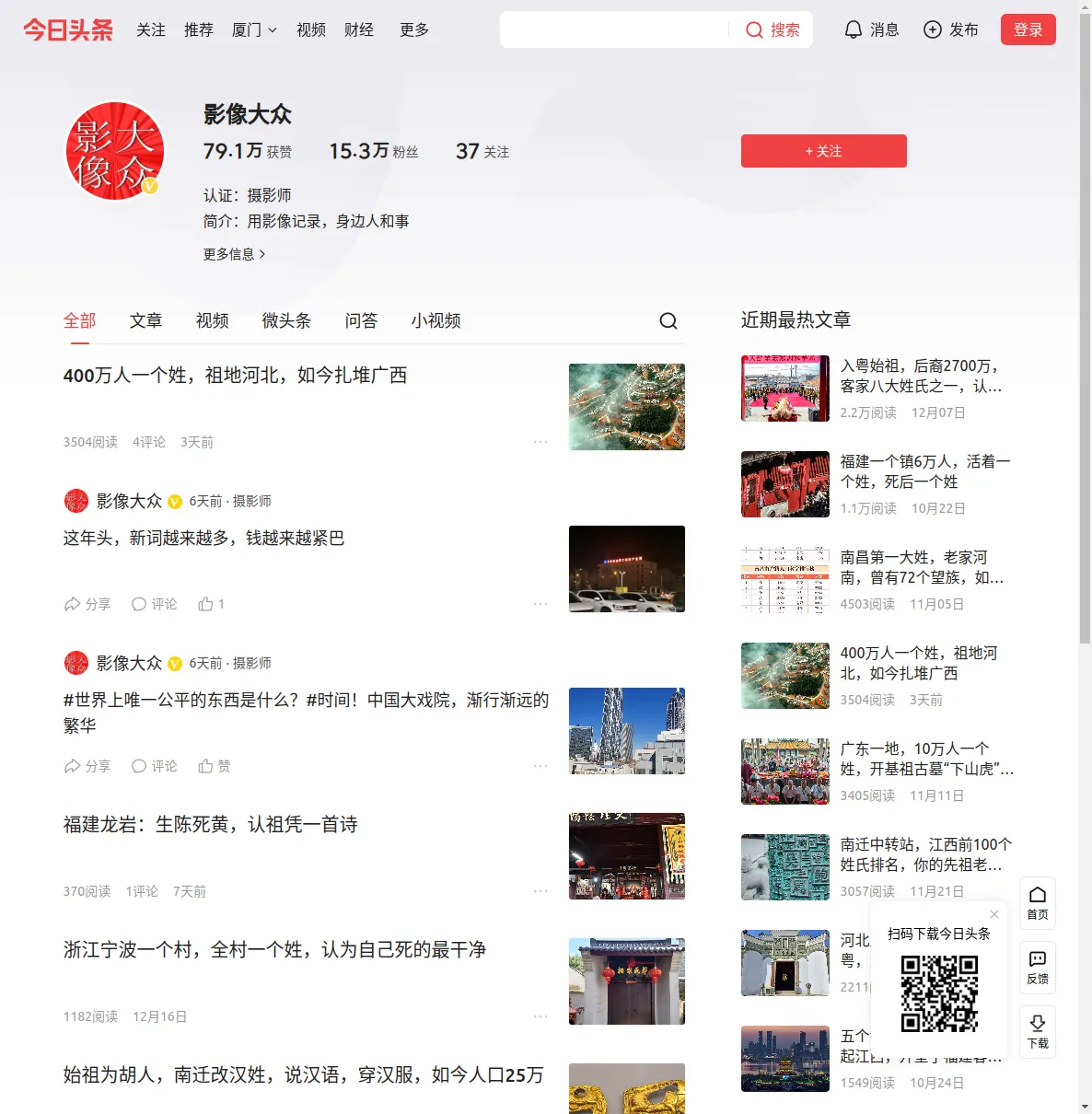Open more options for 世界上唯一公平 post
The width and height of the screenshot is (1092, 1114).
(540, 766)
